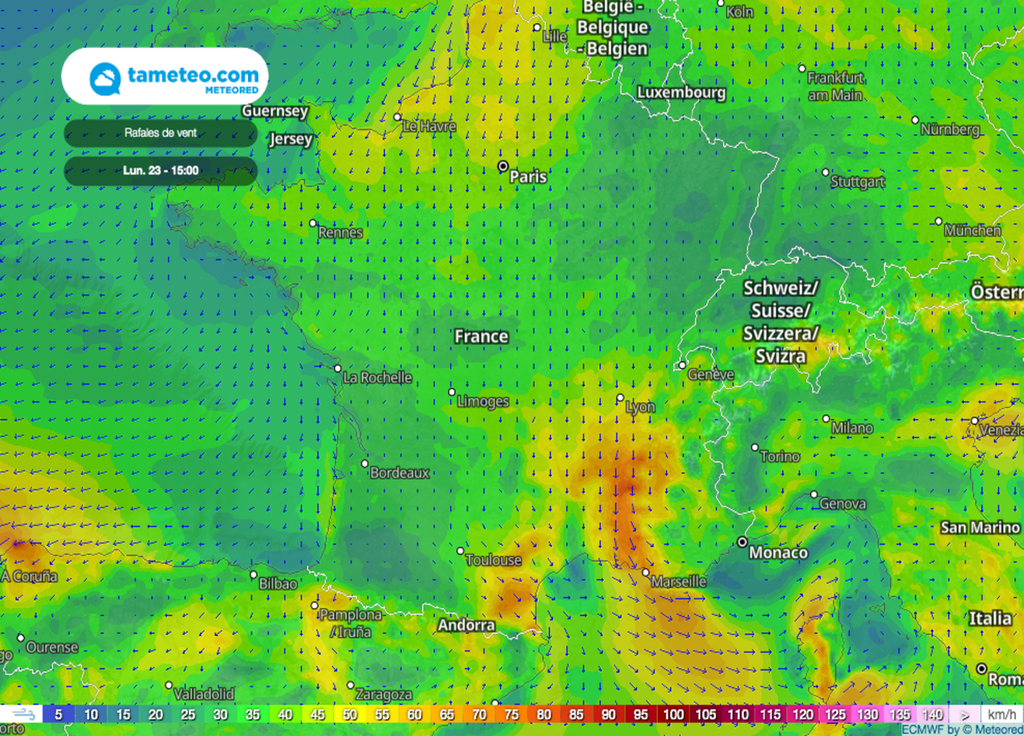Click the Köln city label

point(740,12)
